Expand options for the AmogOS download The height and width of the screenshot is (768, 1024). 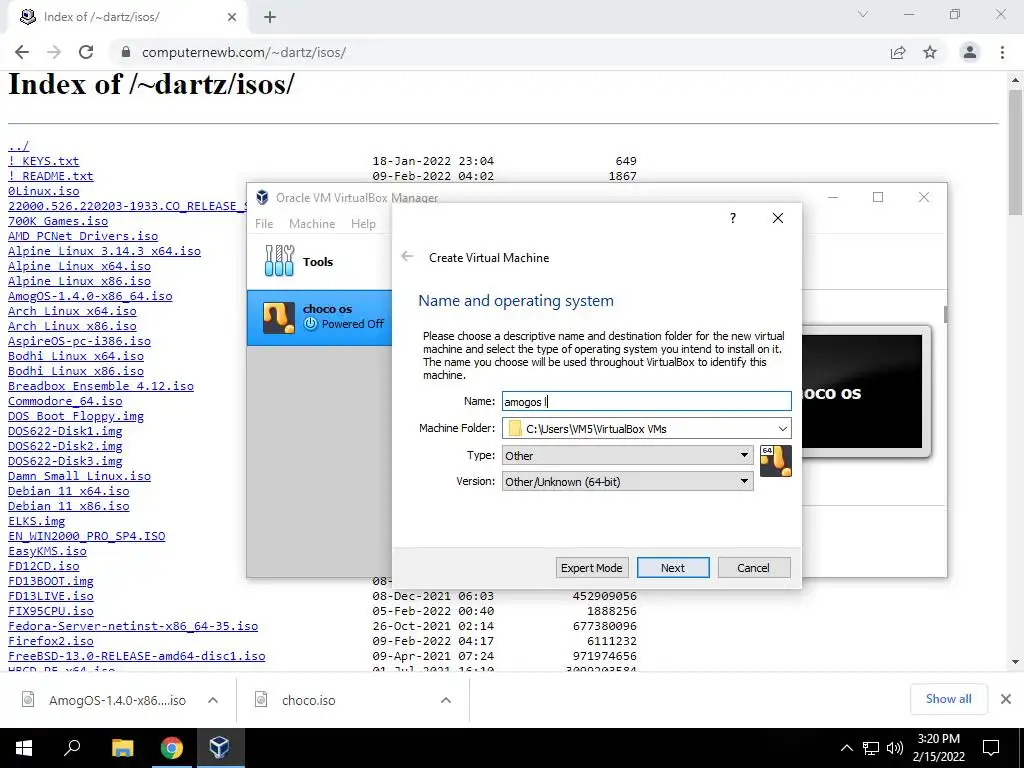[x=213, y=700]
